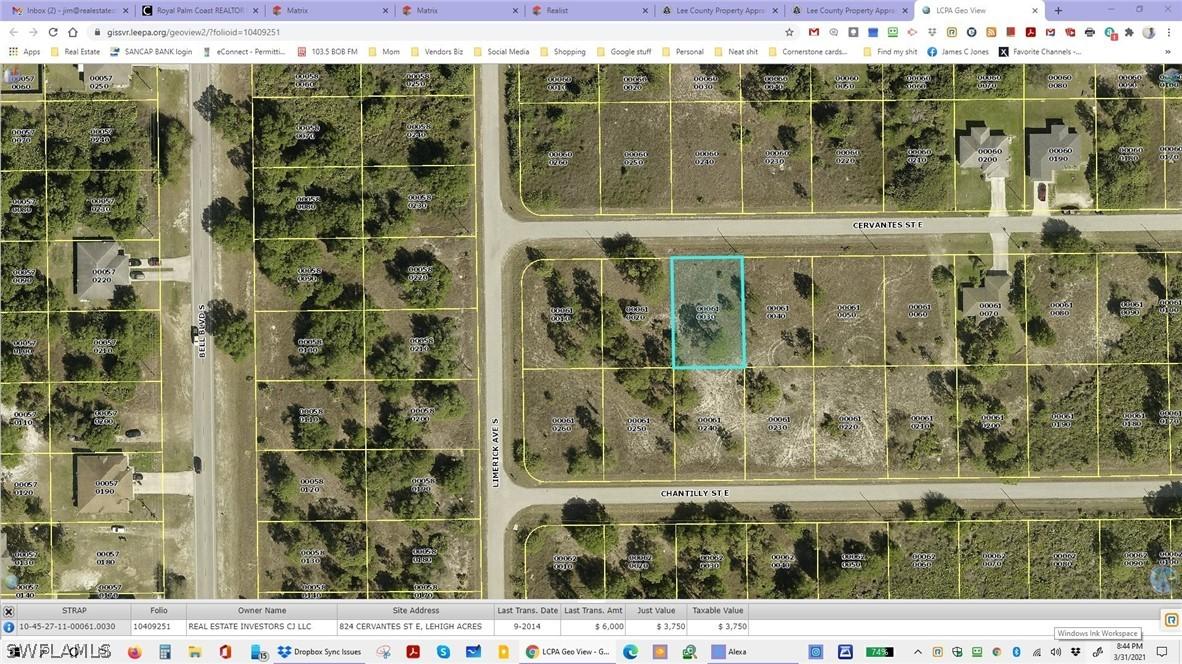Open the Chrome three-dot menu
The image size is (1182, 664).
[1169, 31]
